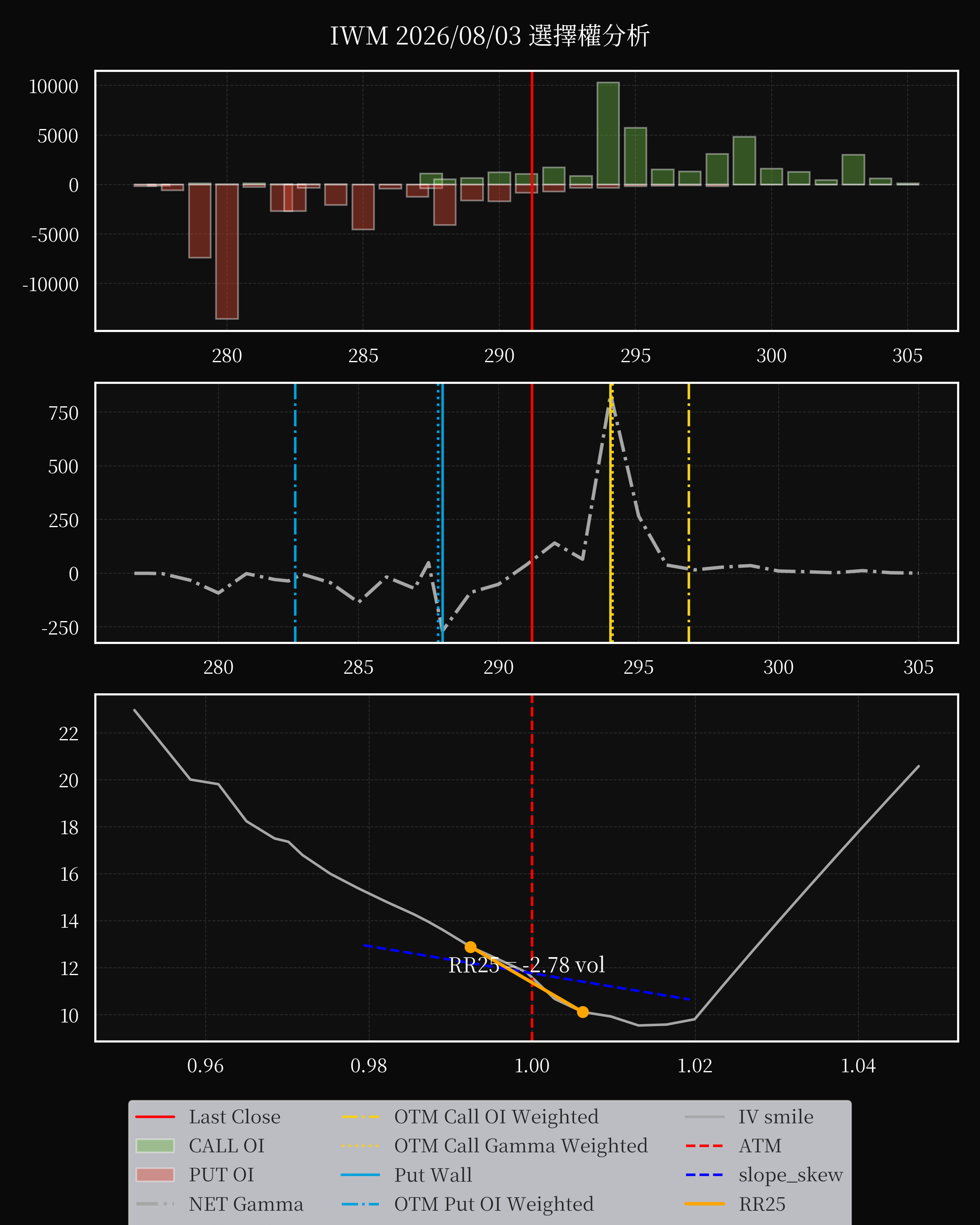Screen dimensions: 980x1225
Task: Click the IV smile legend label
Action: tap(775, 1116)
